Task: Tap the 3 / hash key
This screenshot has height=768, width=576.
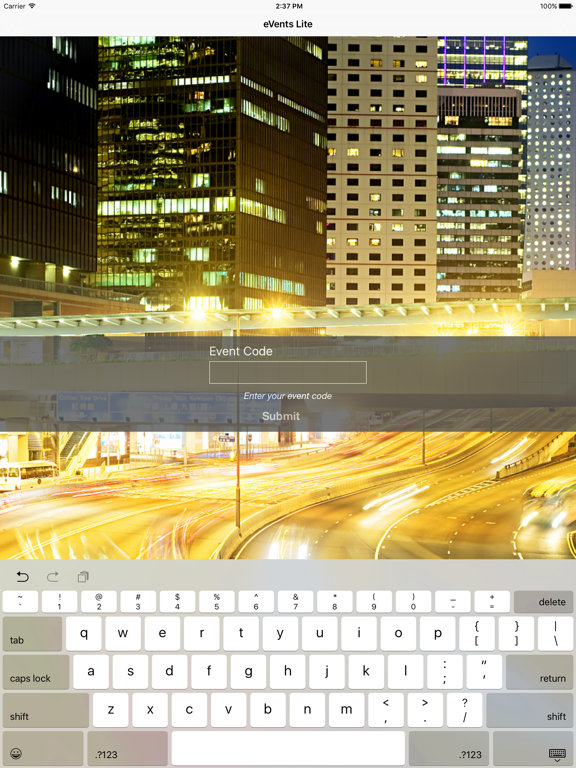Action: coord(138,601)
